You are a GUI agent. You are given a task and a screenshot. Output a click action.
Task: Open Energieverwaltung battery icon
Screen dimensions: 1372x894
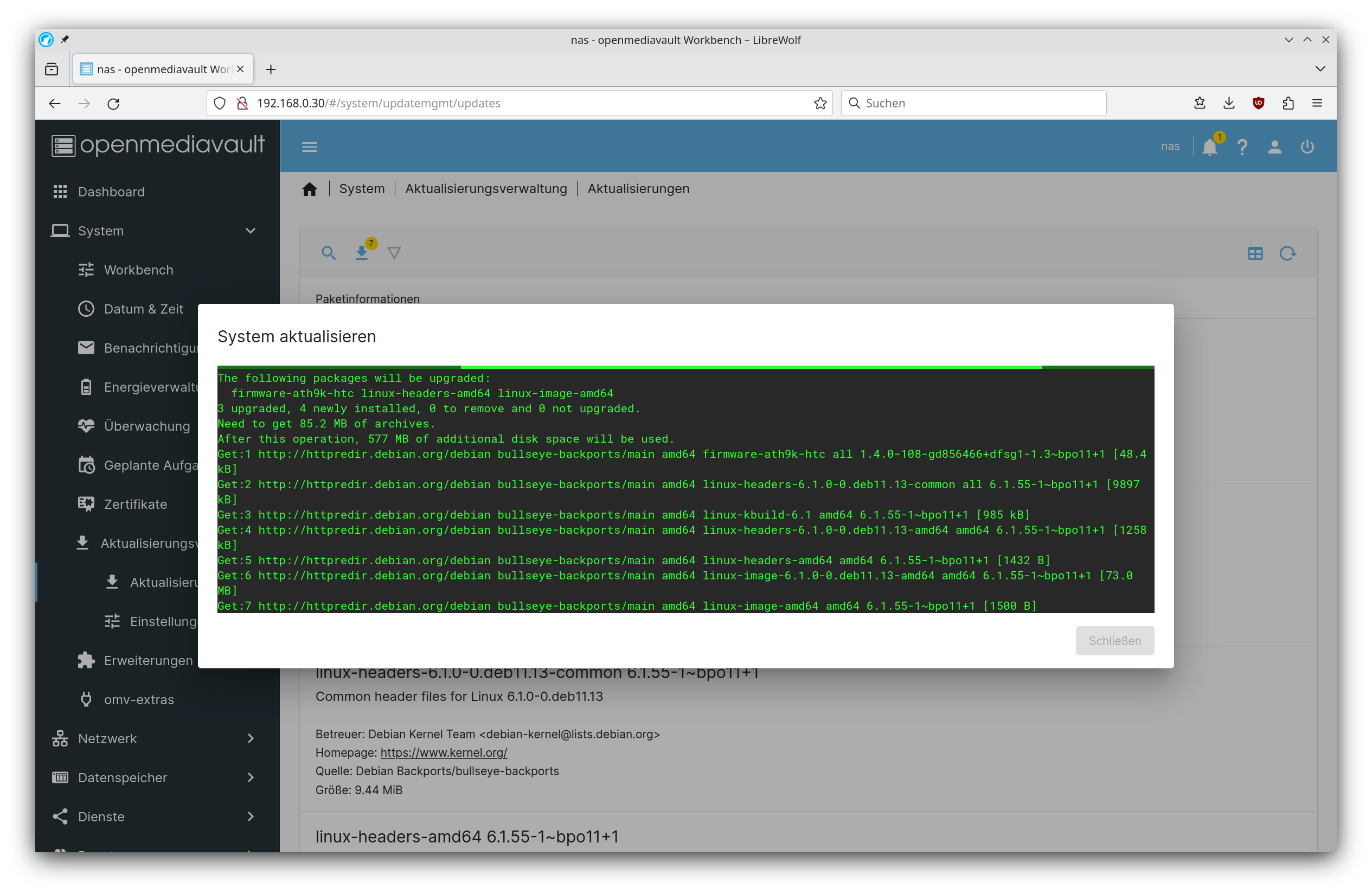tap(86, 387)
